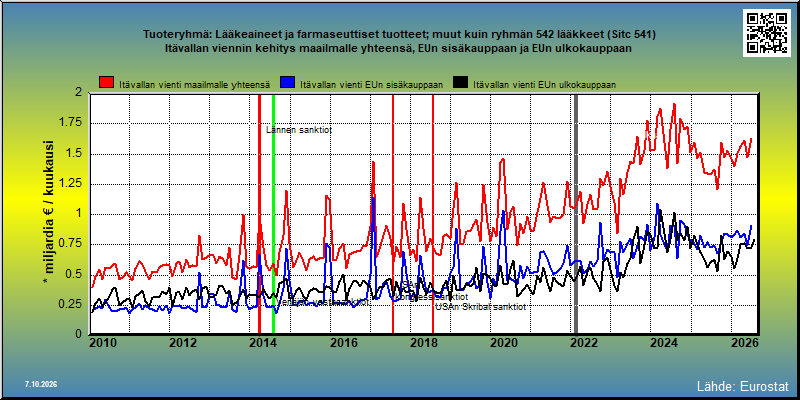The width and height of the screenshot is (800, 400).
Task: Click the y-axis value '1.75'
Action: point(72,123)
